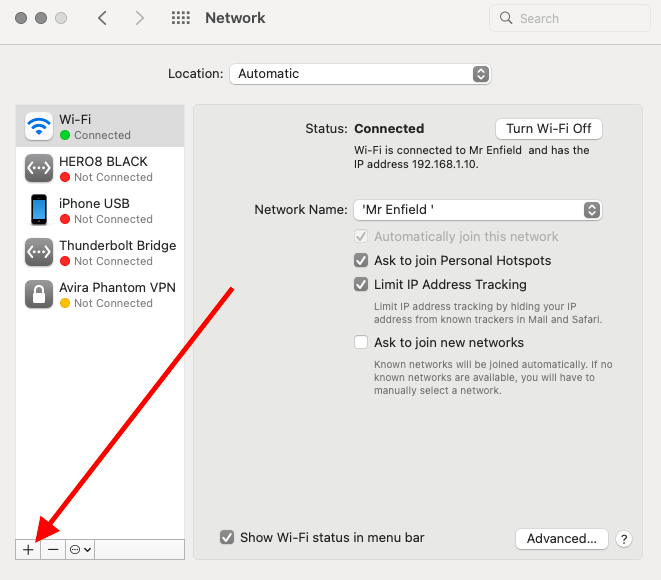Open the Advanced... settings button
The width and height of the screenshot is (661, 580).
coord(561,538)
